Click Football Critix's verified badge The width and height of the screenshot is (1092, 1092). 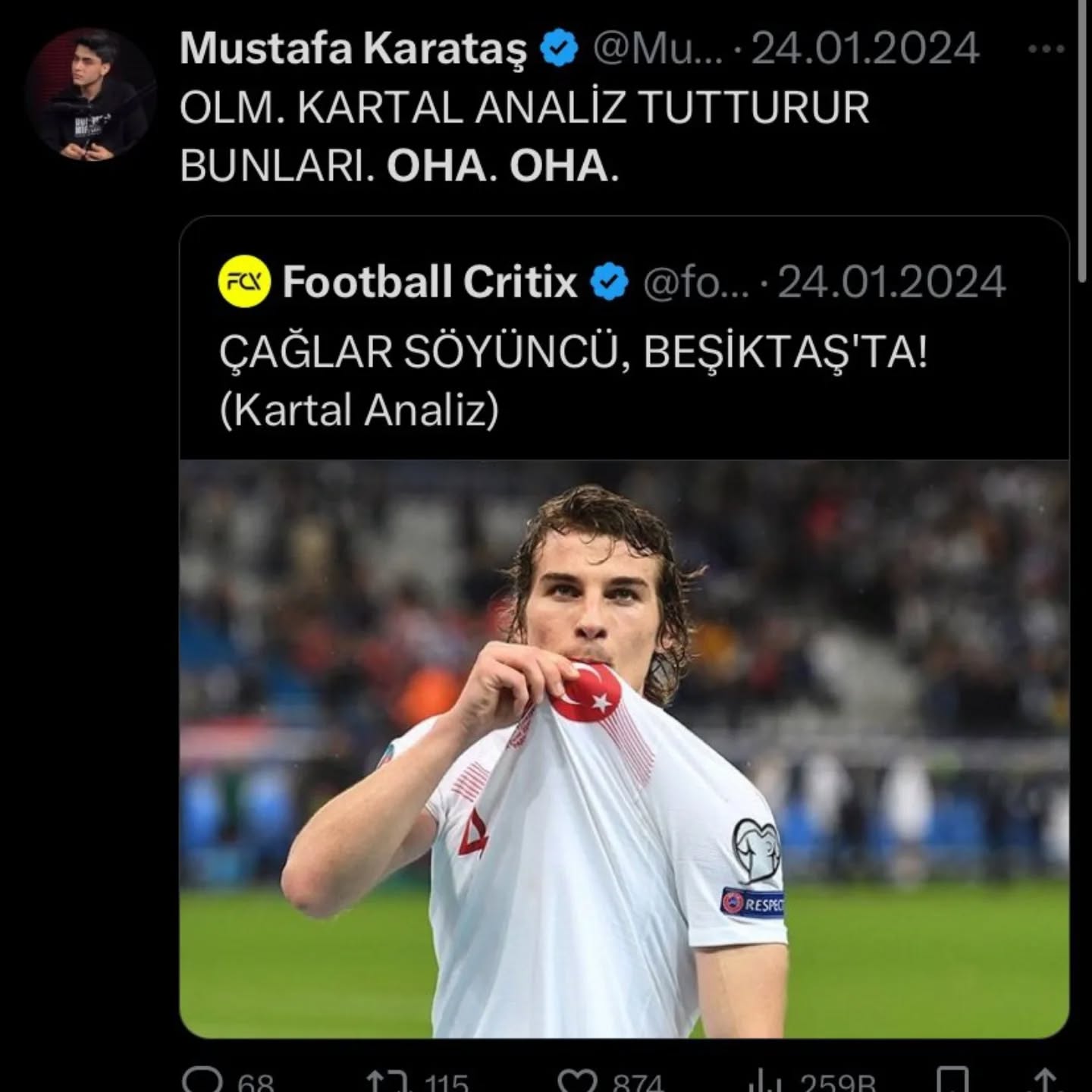(x=609, y=283)
